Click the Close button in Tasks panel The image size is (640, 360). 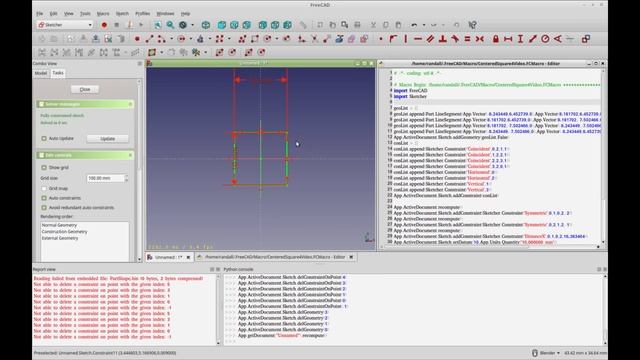pyautogui.click(x=85, y=89)
